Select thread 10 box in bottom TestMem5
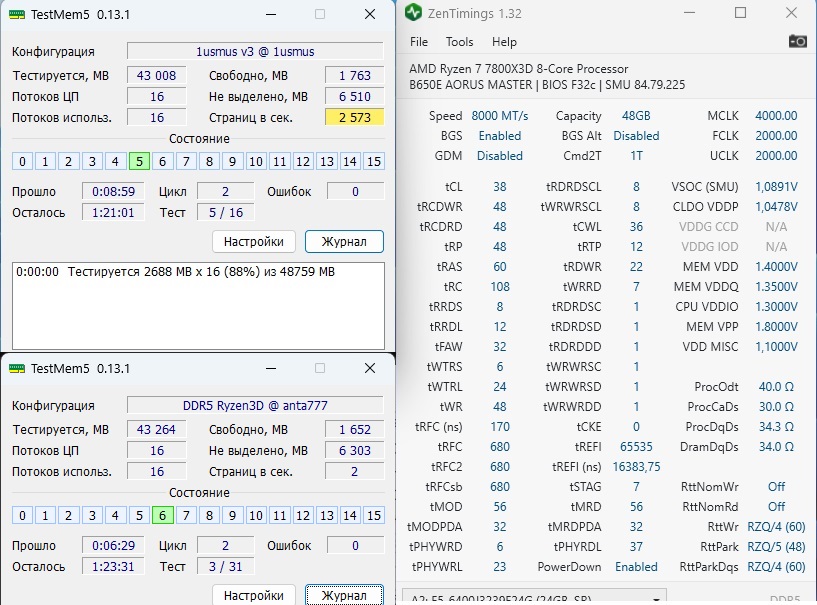This screenshot has height=605, width=817. coord(256,515)
